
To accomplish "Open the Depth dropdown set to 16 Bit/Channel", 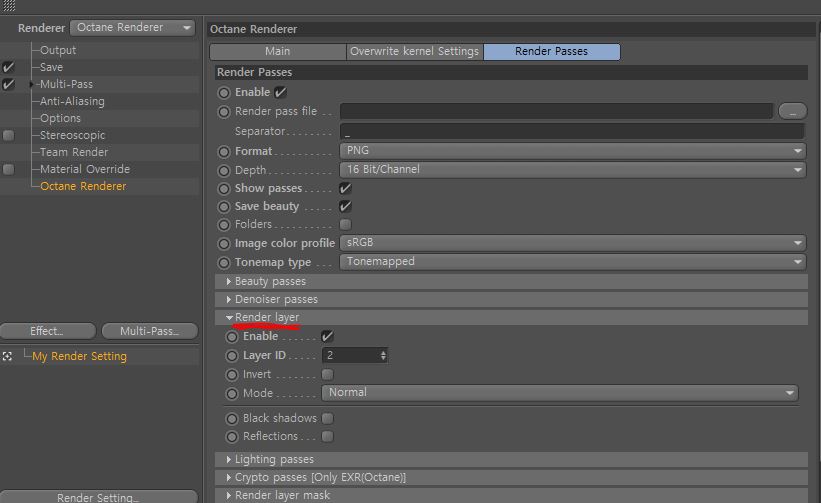I will 573,170.
